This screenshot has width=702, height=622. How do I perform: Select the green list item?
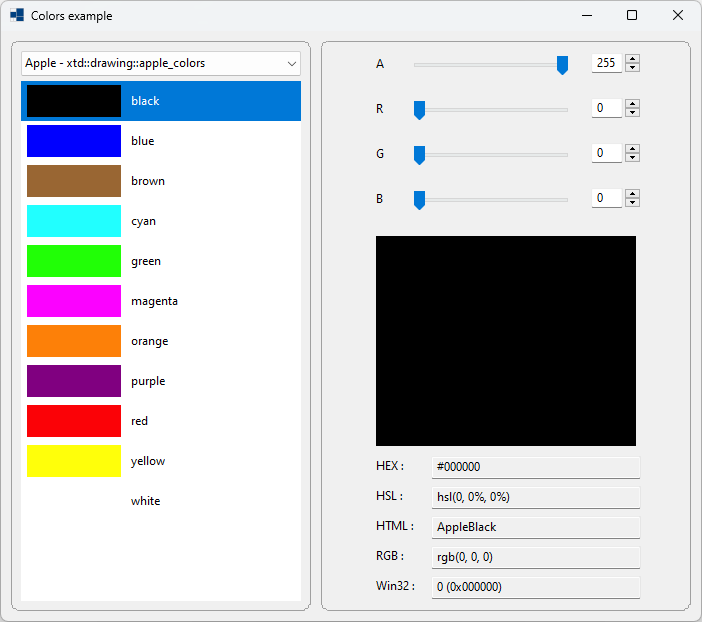pyautogui.click(x=145, y=261)
